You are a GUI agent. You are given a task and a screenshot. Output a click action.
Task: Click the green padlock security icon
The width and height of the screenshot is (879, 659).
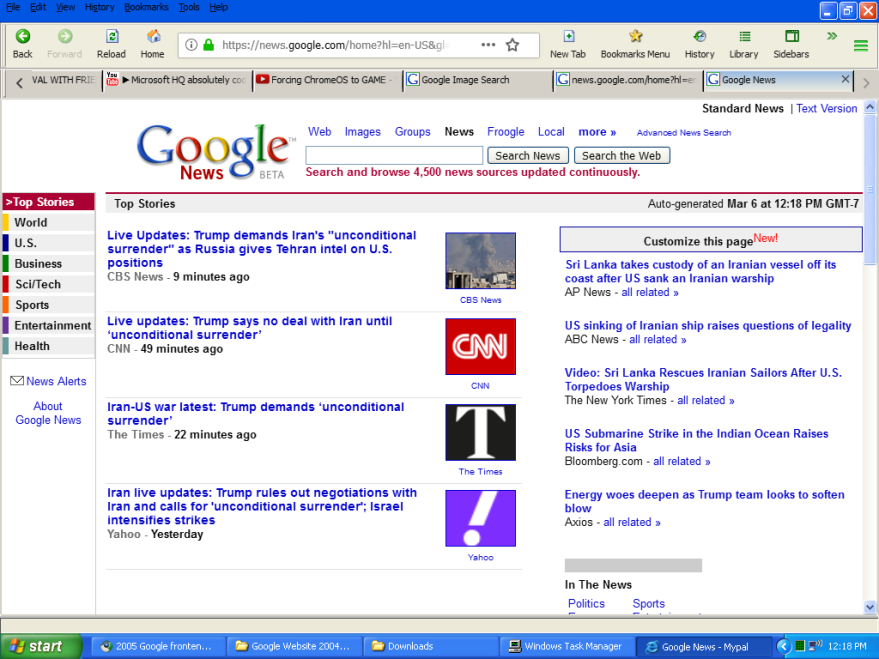(x=209, y=45)
